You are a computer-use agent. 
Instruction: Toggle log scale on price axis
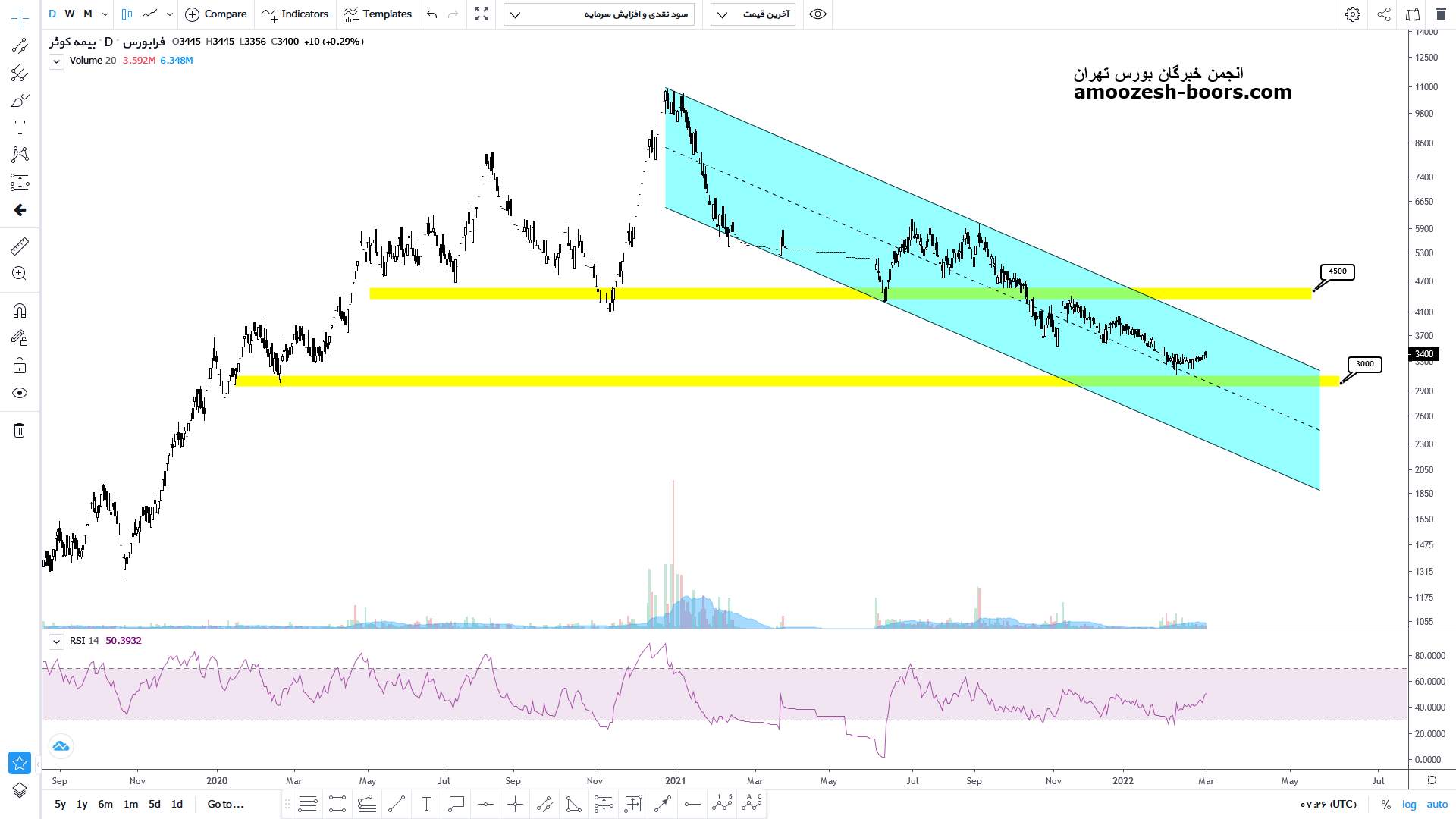point(1409,804)
